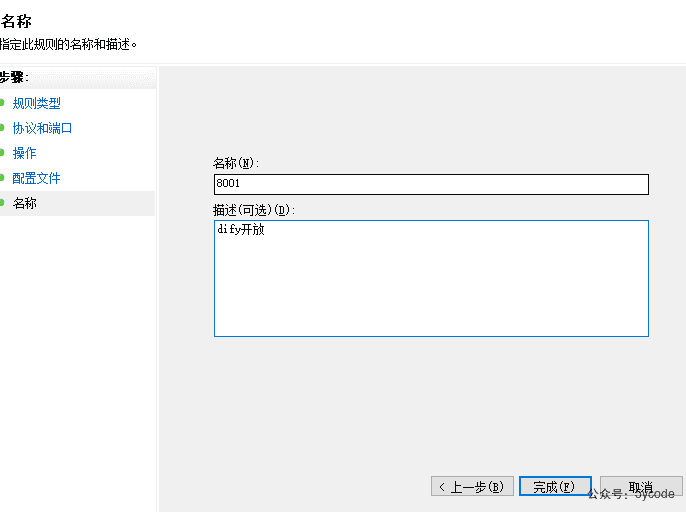Open the 协议和端口 step

(42, 128)
